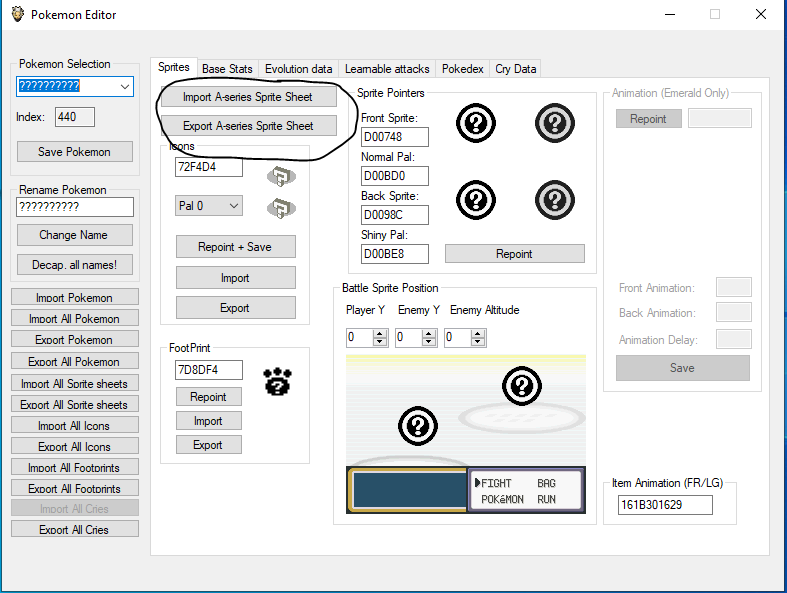This screenshot has width=787, height=593.
Task: Click the lower Pokemon icon preview
Action: tap(281, 209)
